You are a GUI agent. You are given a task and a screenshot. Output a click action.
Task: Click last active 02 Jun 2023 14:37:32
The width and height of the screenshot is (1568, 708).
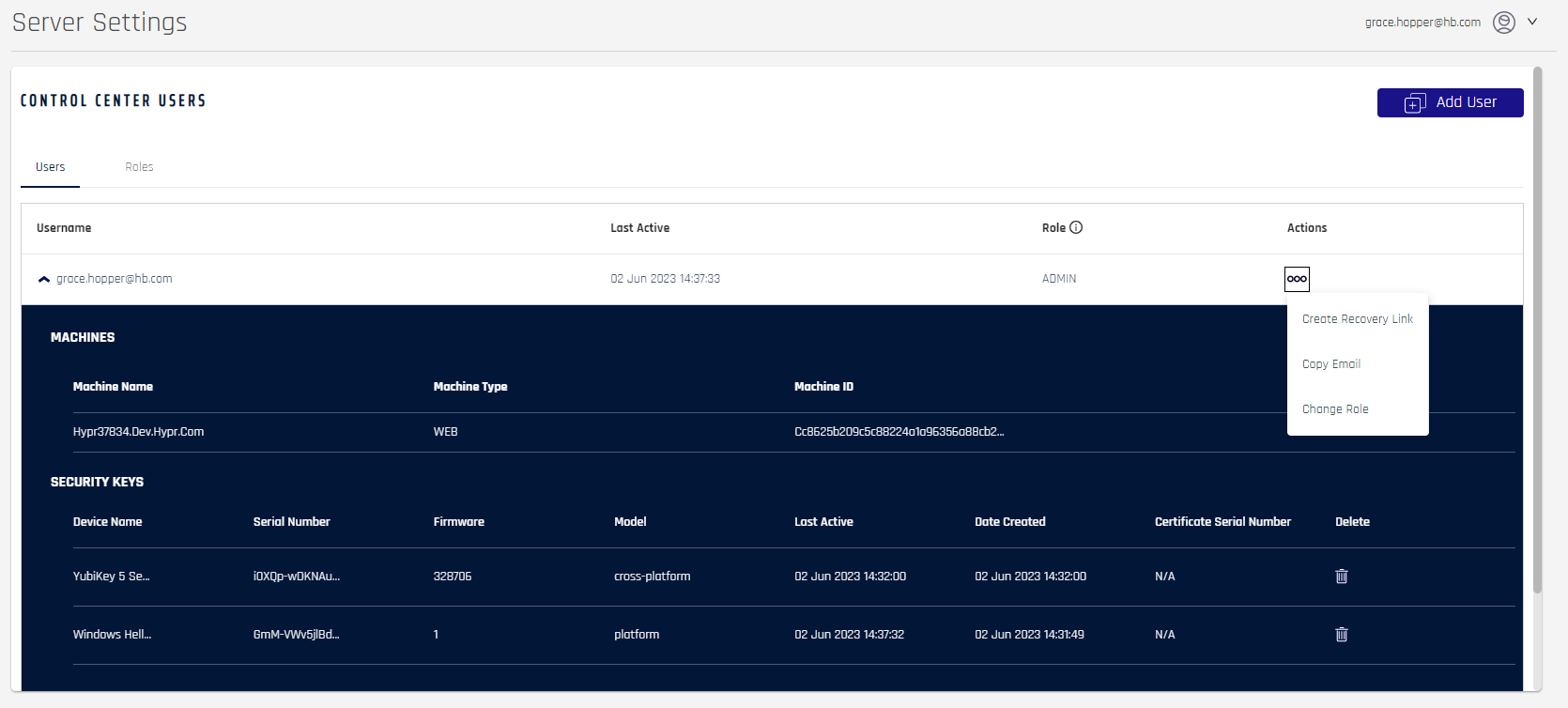[x=850, y=635]
